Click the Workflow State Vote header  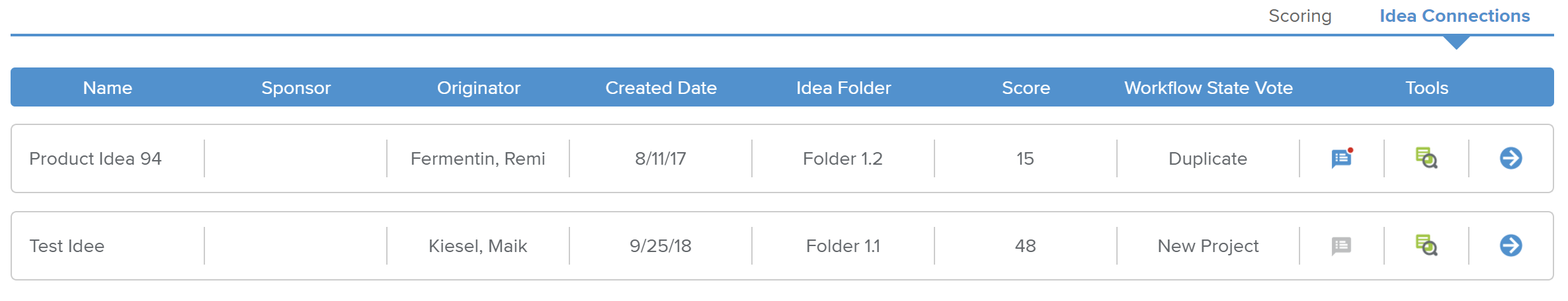(x=1208, y=88)
